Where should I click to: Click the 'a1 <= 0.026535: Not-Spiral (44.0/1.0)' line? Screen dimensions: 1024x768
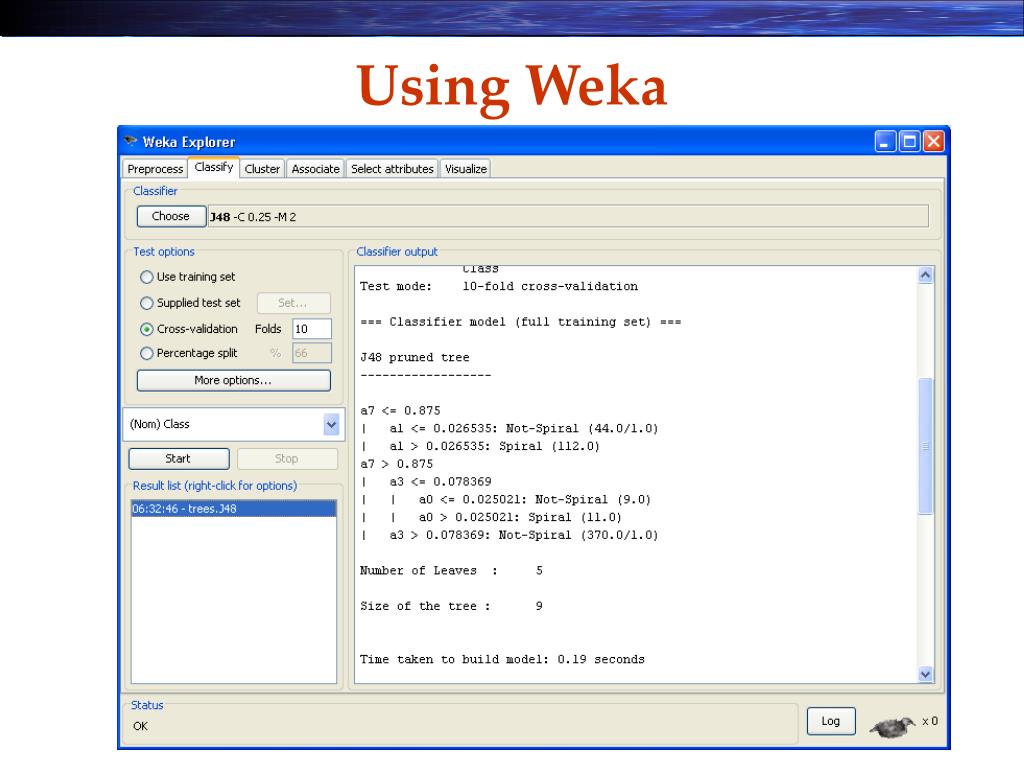coord(524,428)
